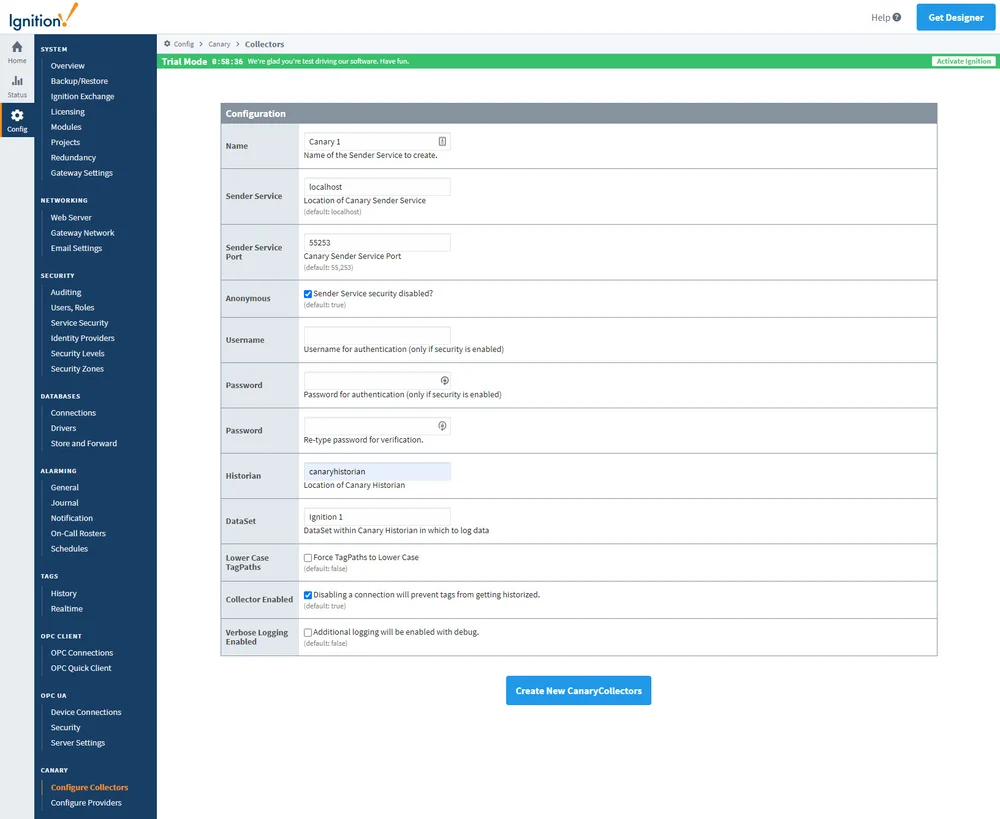1000x819 pixels.
Task: Click the Config breadcrumb link
Action: (x=184, y=44)
